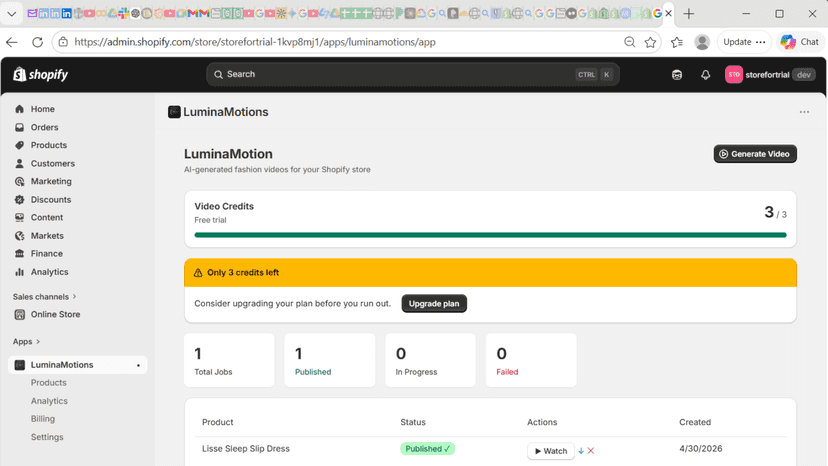This screenshot has height=466, width=828.
Task: Reload the page
Action: click(37, 42)
